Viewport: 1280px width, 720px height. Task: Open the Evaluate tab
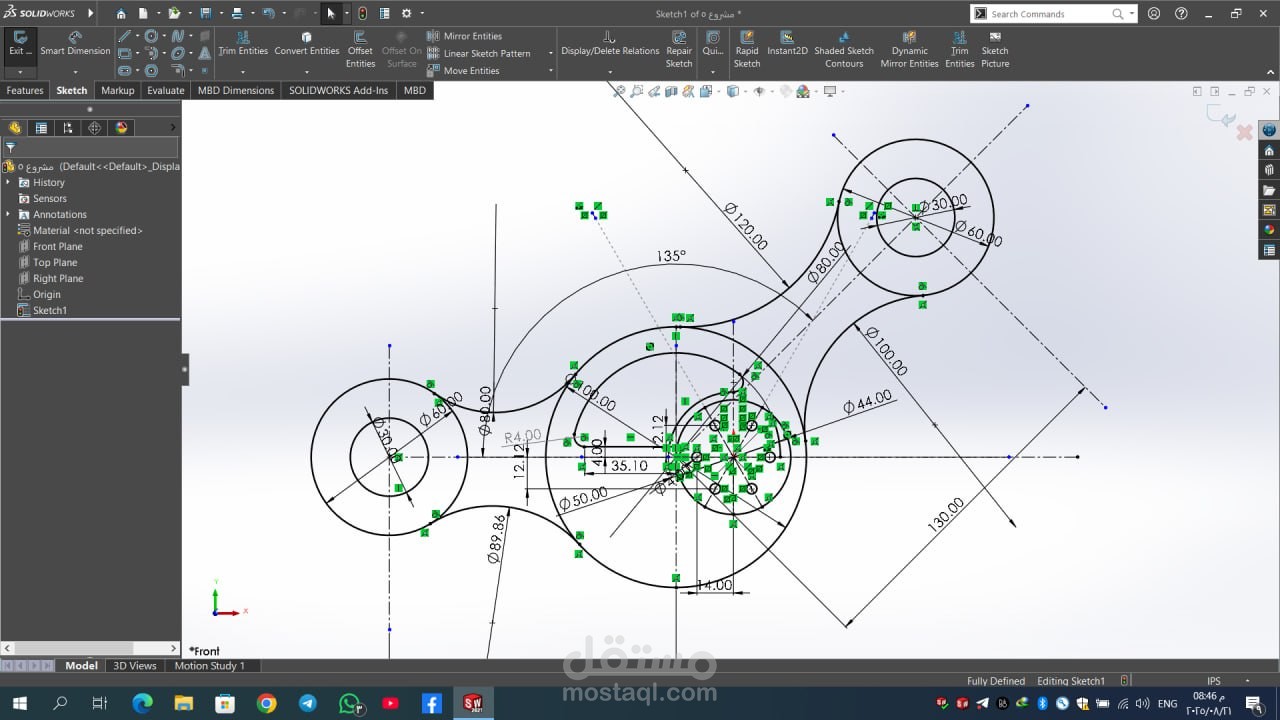(165, 90)
